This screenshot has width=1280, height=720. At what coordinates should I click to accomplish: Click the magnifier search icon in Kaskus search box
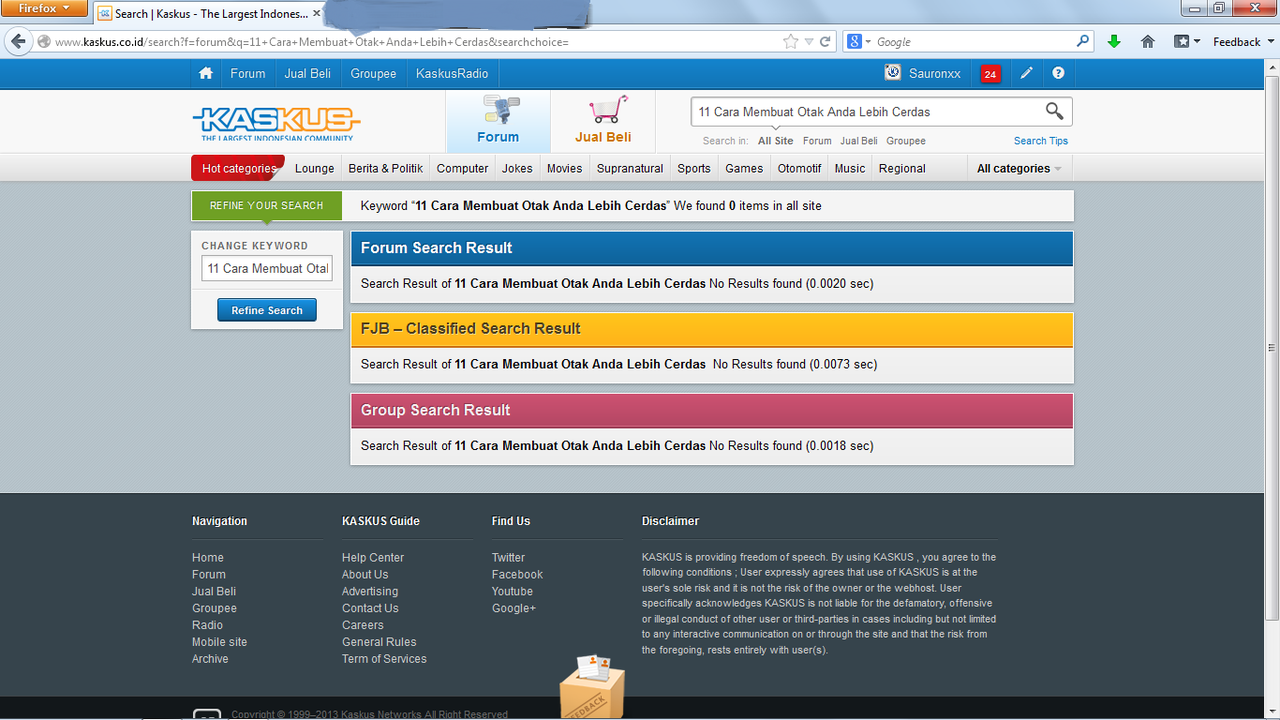click(1054, 111)
